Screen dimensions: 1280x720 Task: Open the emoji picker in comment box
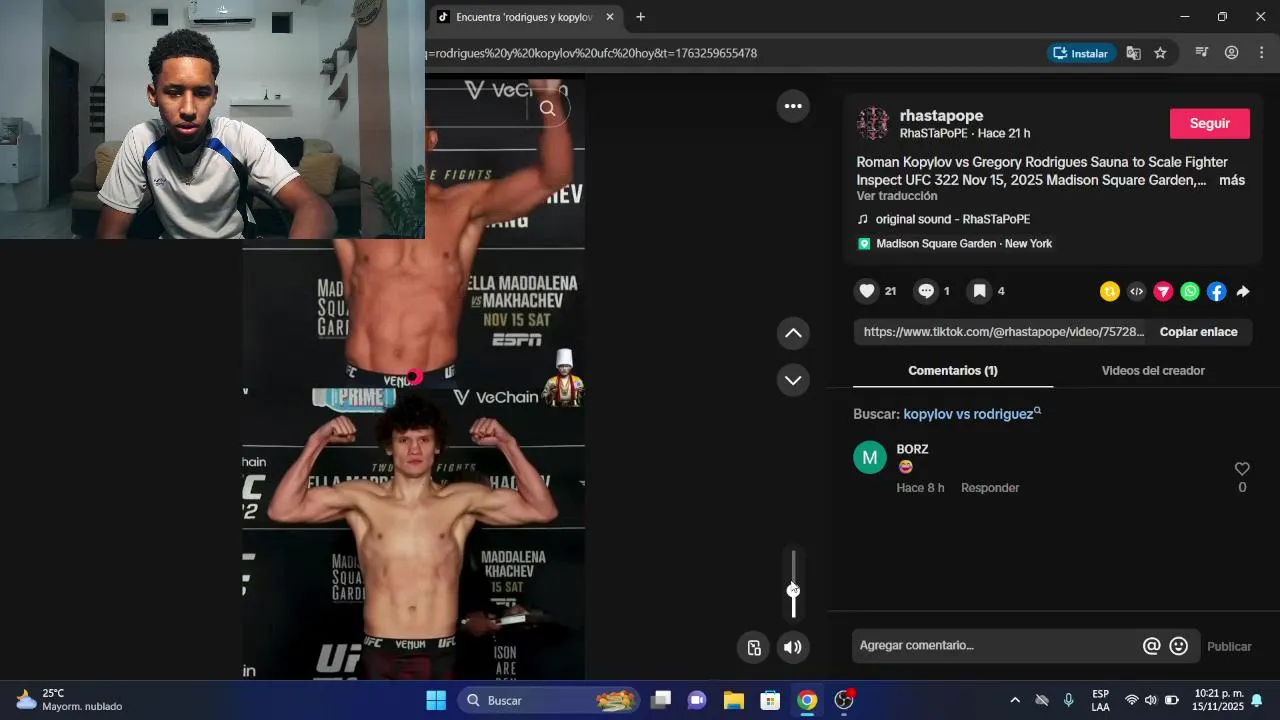1179,646
